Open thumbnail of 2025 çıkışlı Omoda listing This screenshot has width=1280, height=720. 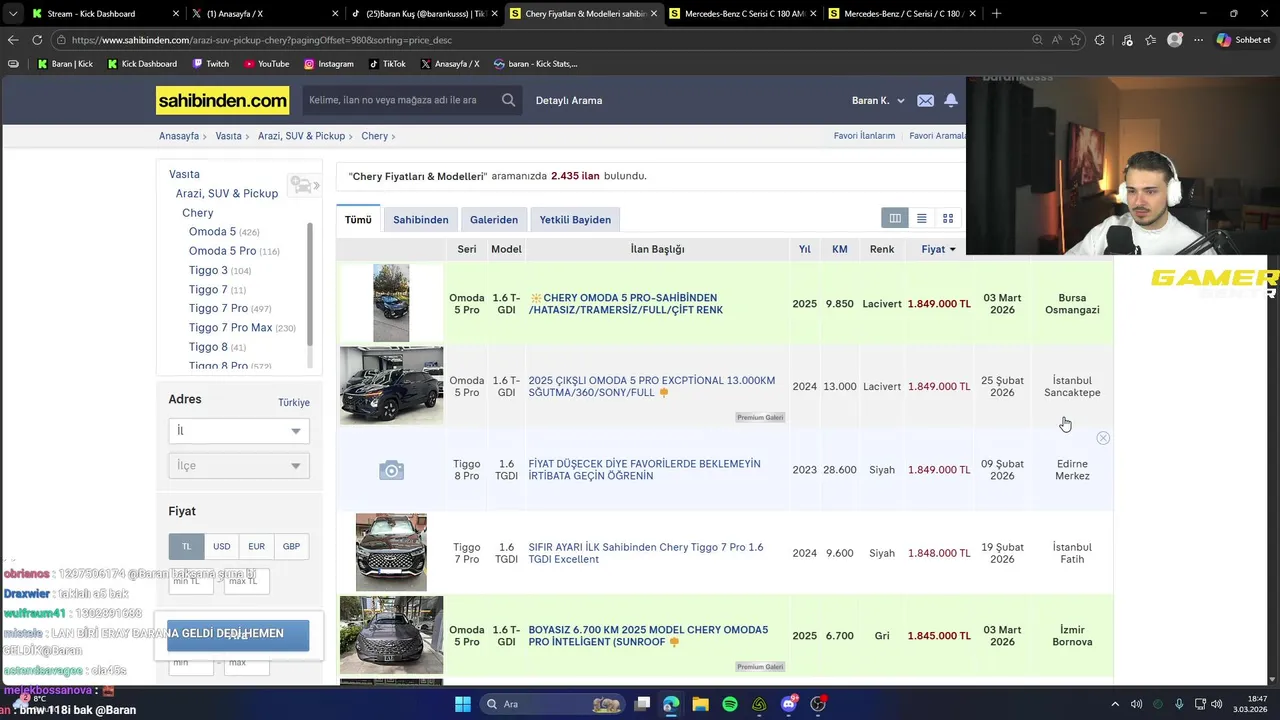[391, 385]
